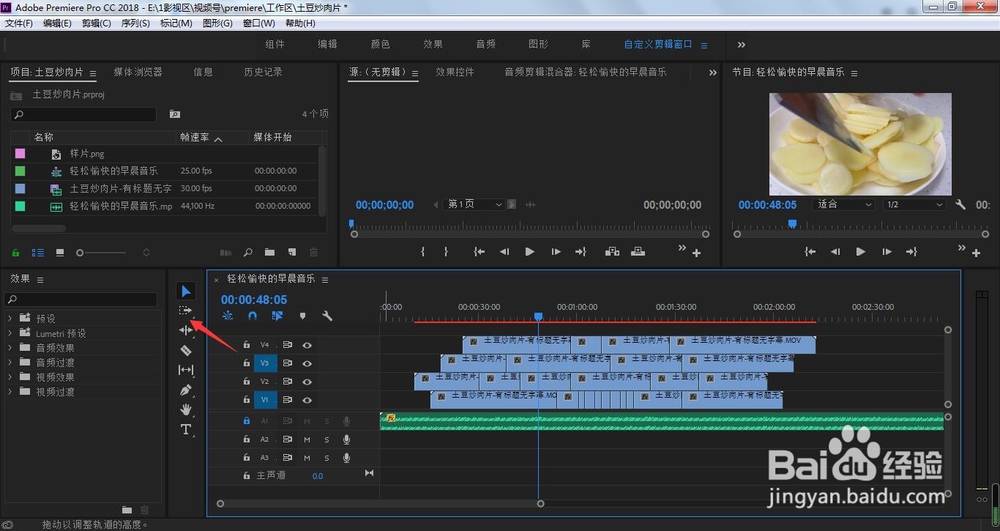Click Project panel search field
The height and width of the screenshot is (531, 1000).
click(84, 114)
